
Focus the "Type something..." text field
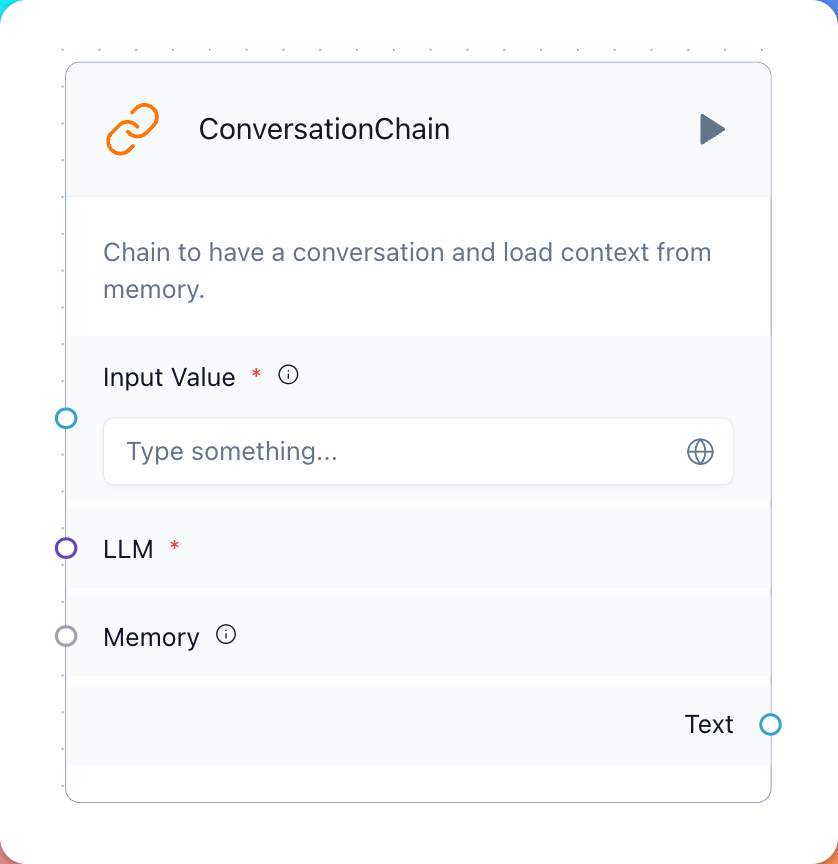tap(418, 451)
